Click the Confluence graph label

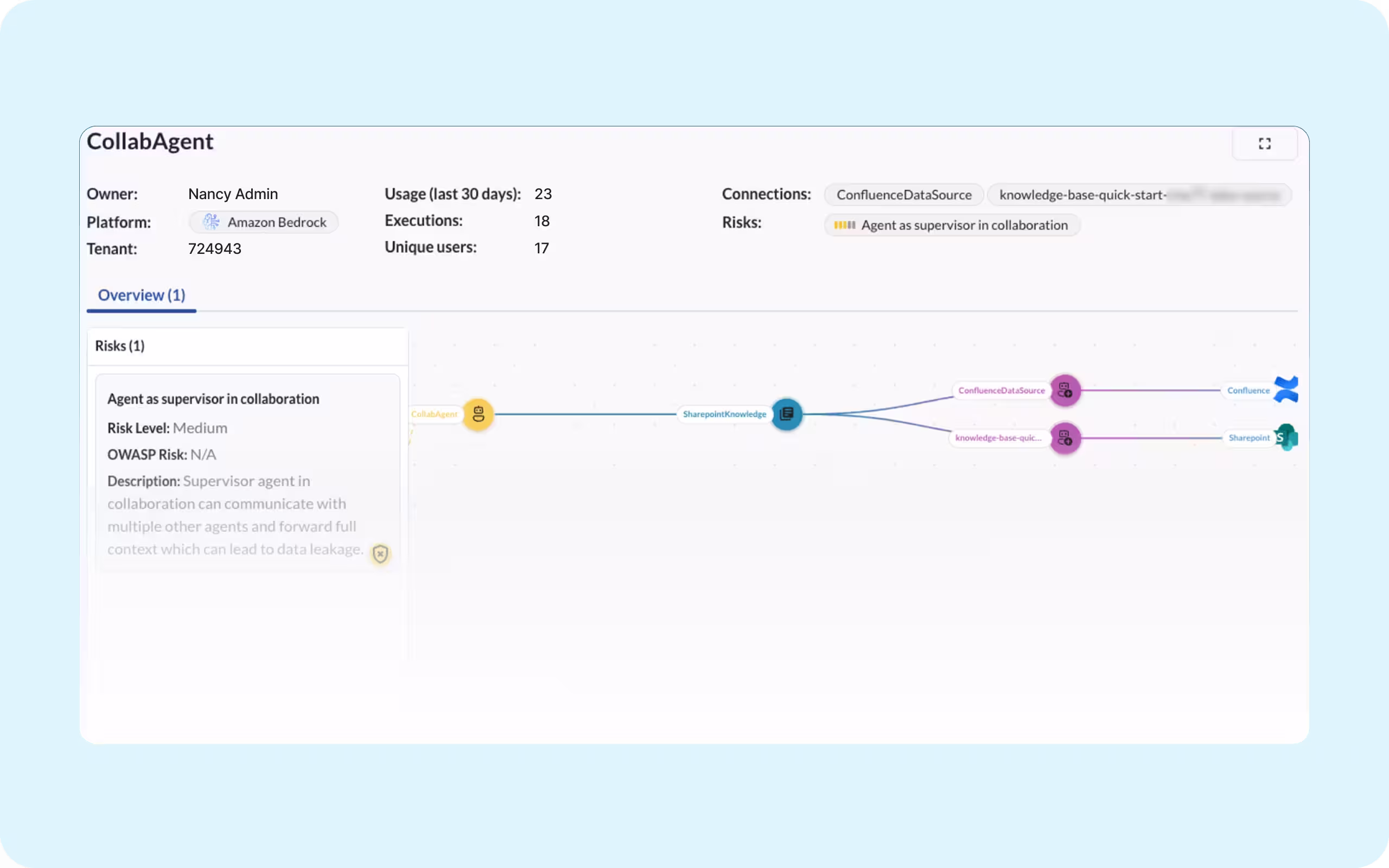pyautogui.click(x=1248, y=391)
